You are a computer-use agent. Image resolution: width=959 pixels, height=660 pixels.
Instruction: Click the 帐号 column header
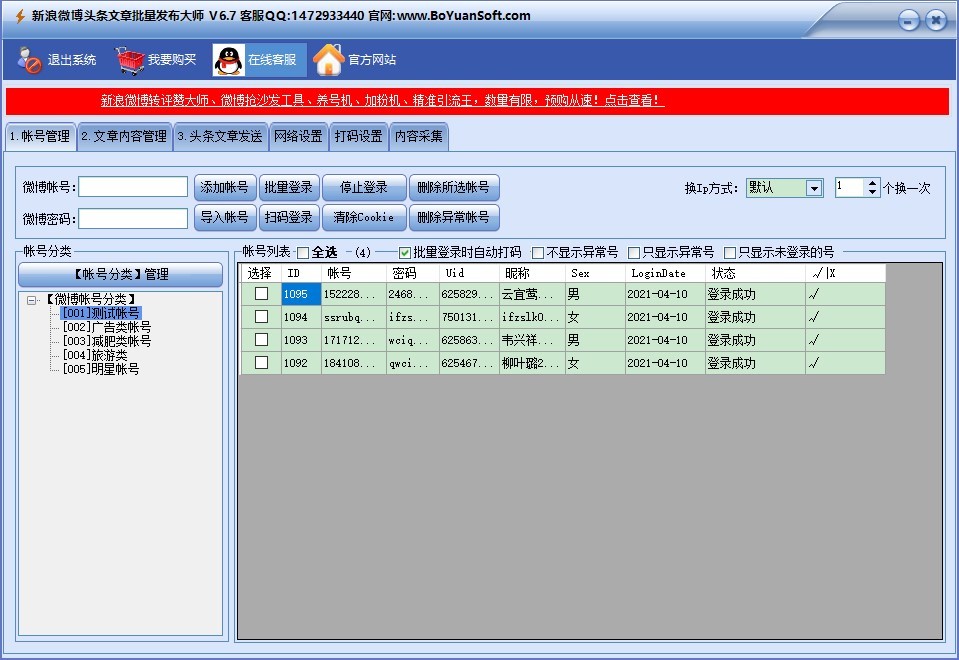(354, 273)
